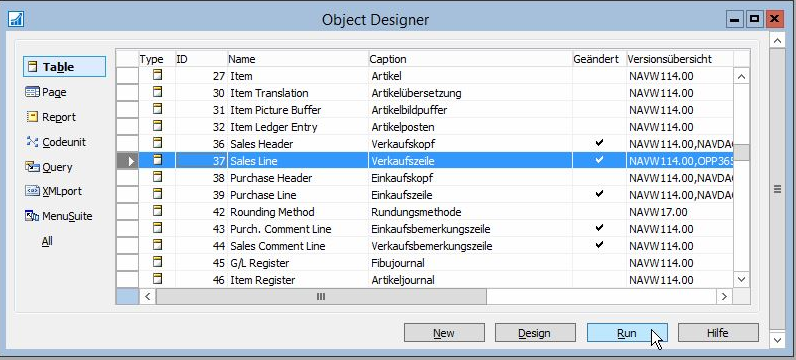Select Purchase Header name cell
The height and width of the screenshot is (360, 796).
click(298, 178)
